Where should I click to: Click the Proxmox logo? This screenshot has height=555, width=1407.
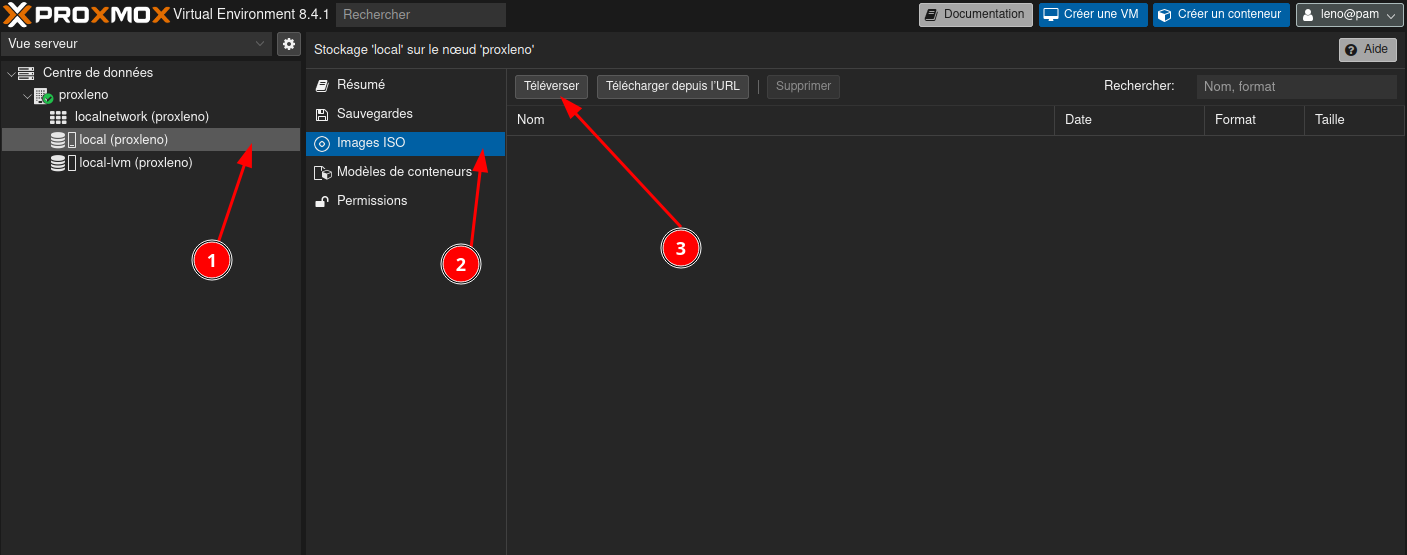coord(86,14)
